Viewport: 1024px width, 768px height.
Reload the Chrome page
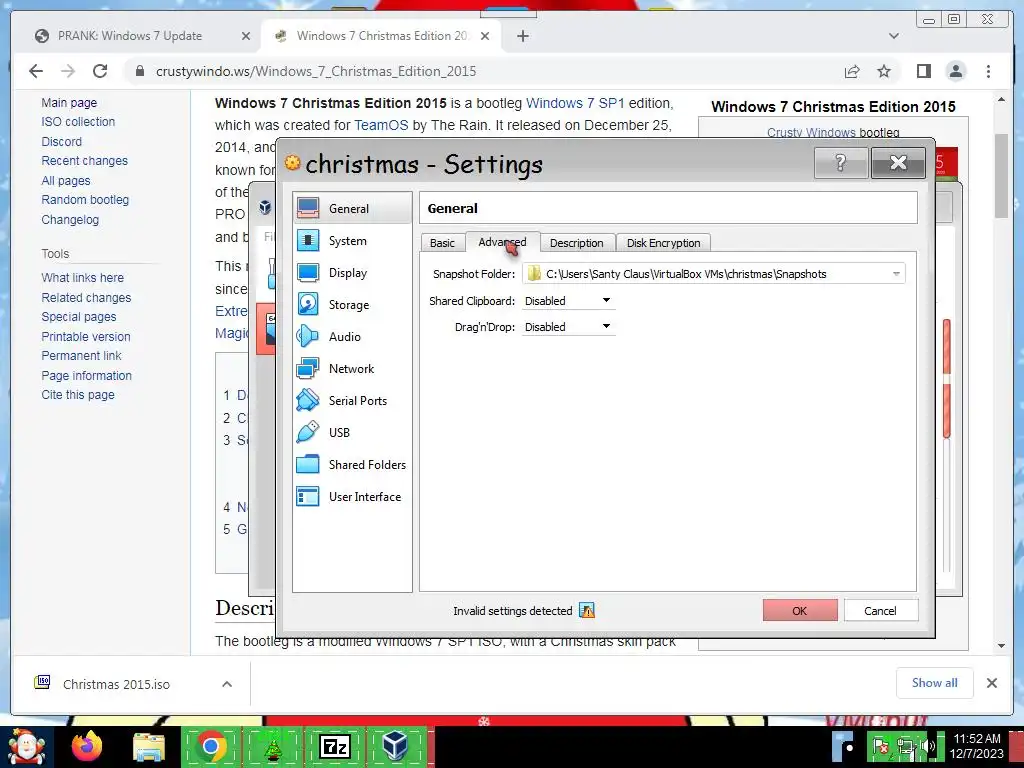pos(100,71)
